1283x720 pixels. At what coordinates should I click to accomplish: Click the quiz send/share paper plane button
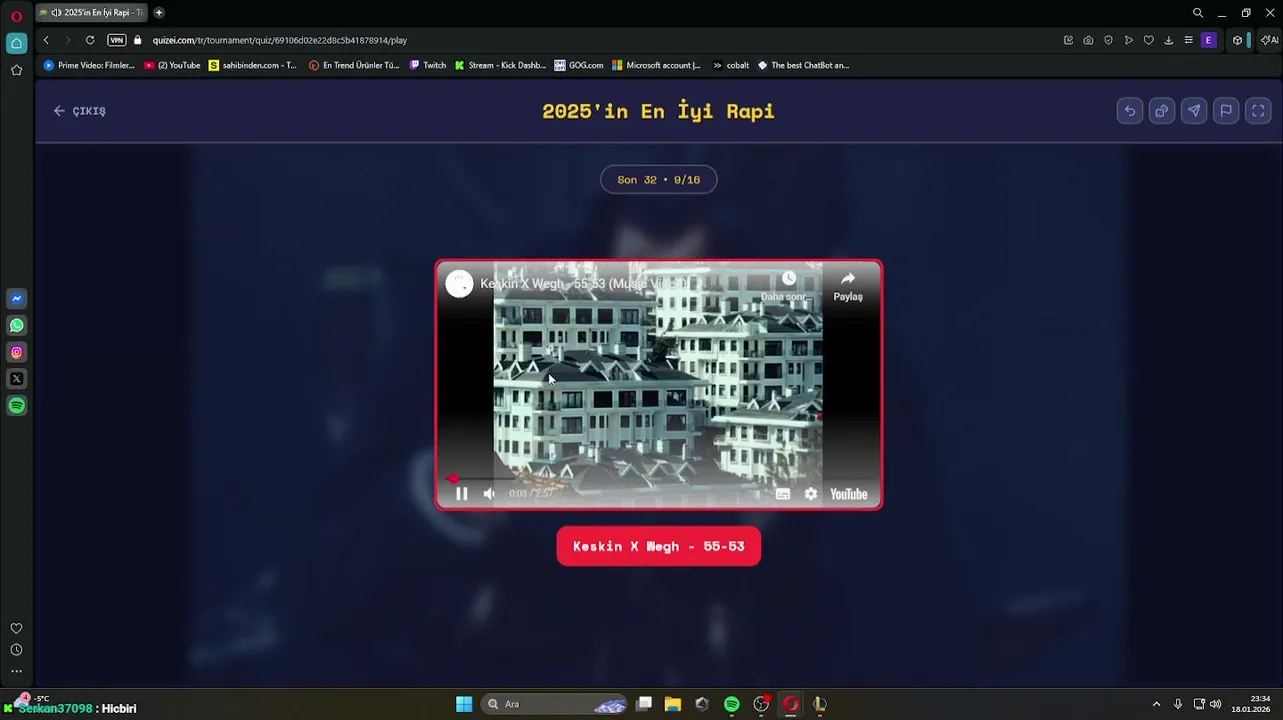pyautogui.click(x=1194, y=111)
